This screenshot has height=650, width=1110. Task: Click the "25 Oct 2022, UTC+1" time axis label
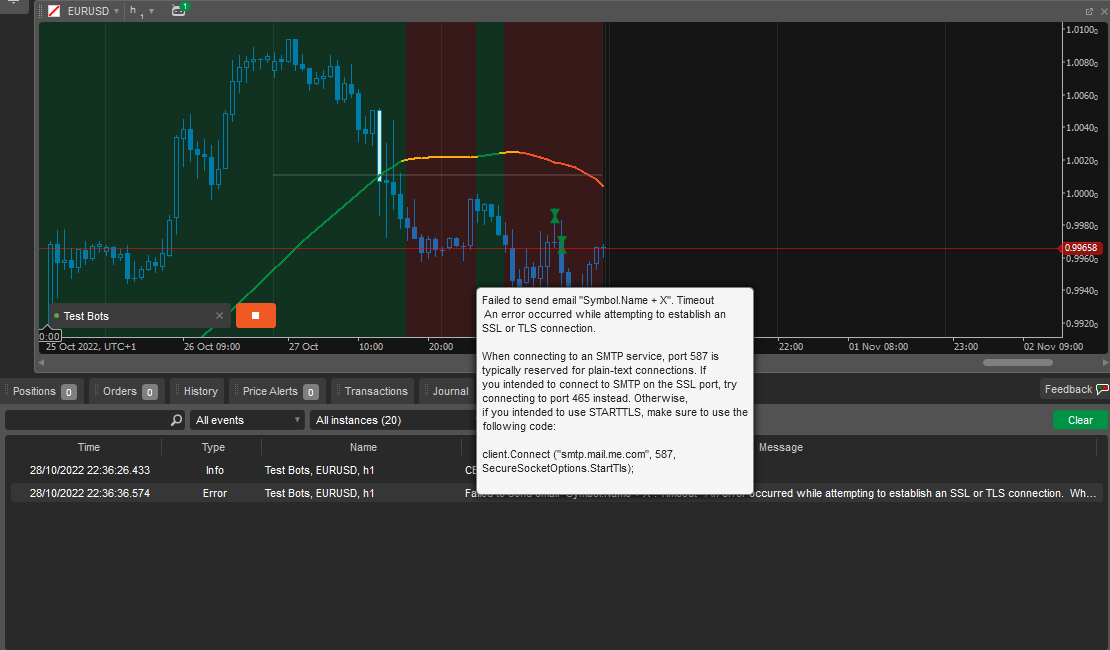click(x=91, y=346)
